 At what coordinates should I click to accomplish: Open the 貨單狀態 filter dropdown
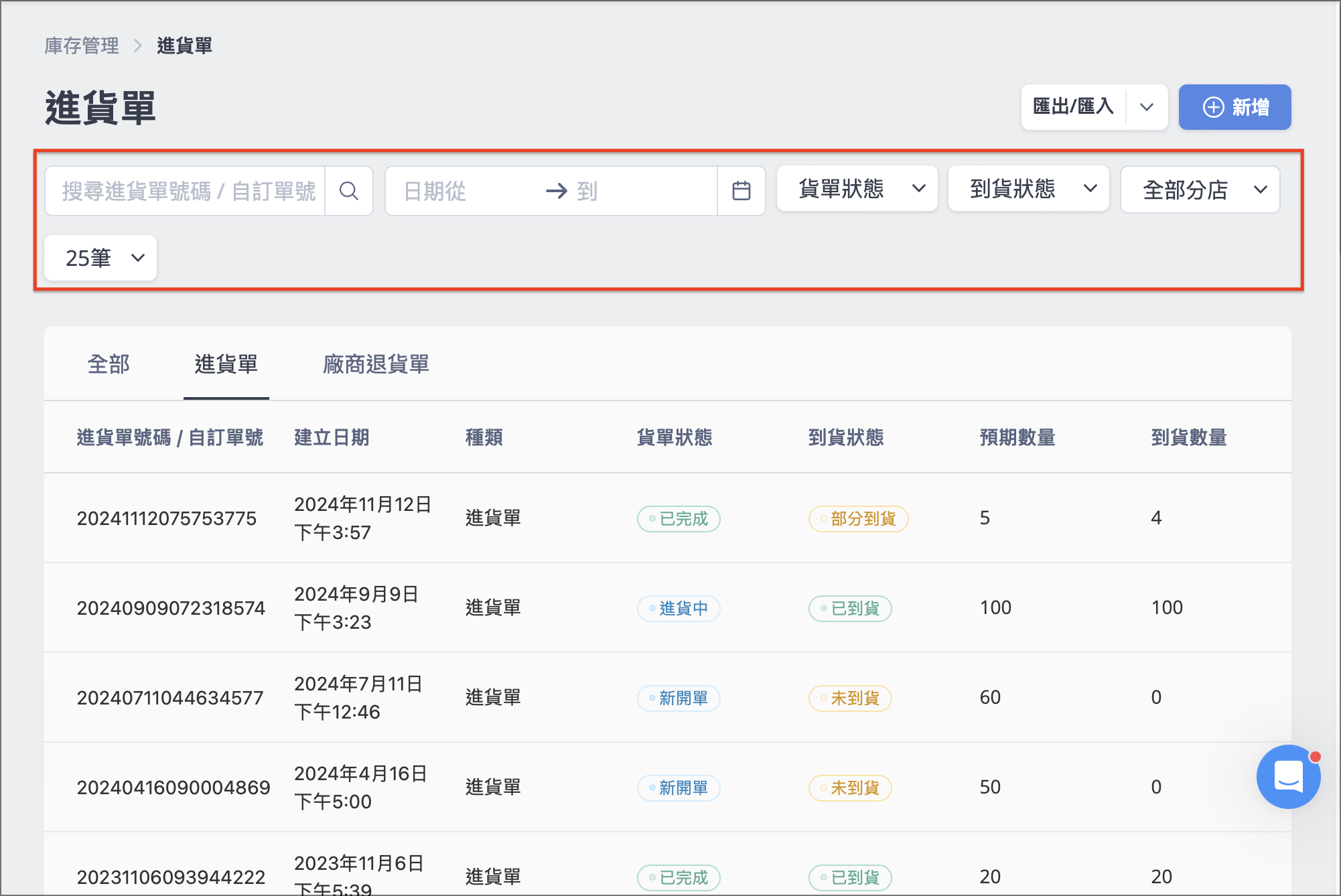(857, 190)
